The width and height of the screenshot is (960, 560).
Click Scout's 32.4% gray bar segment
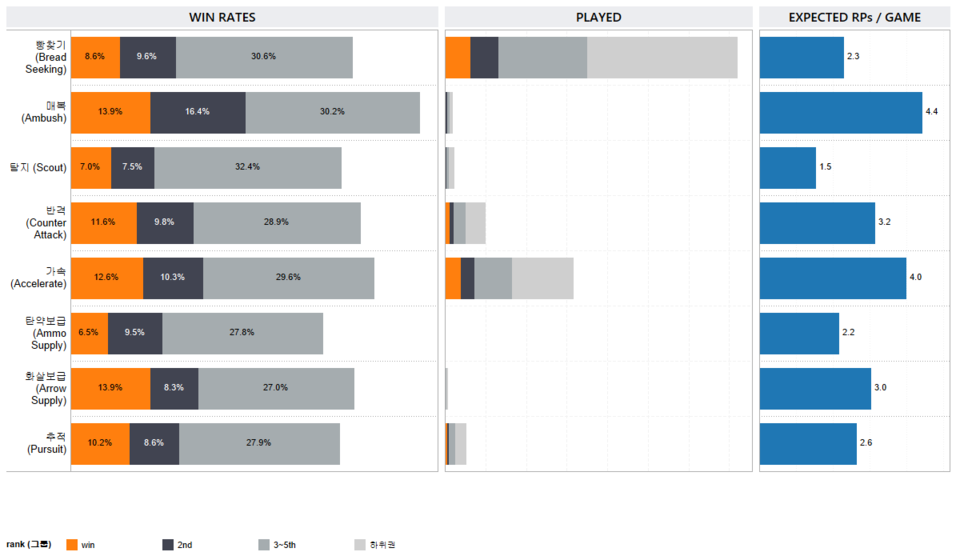point(247,167)
